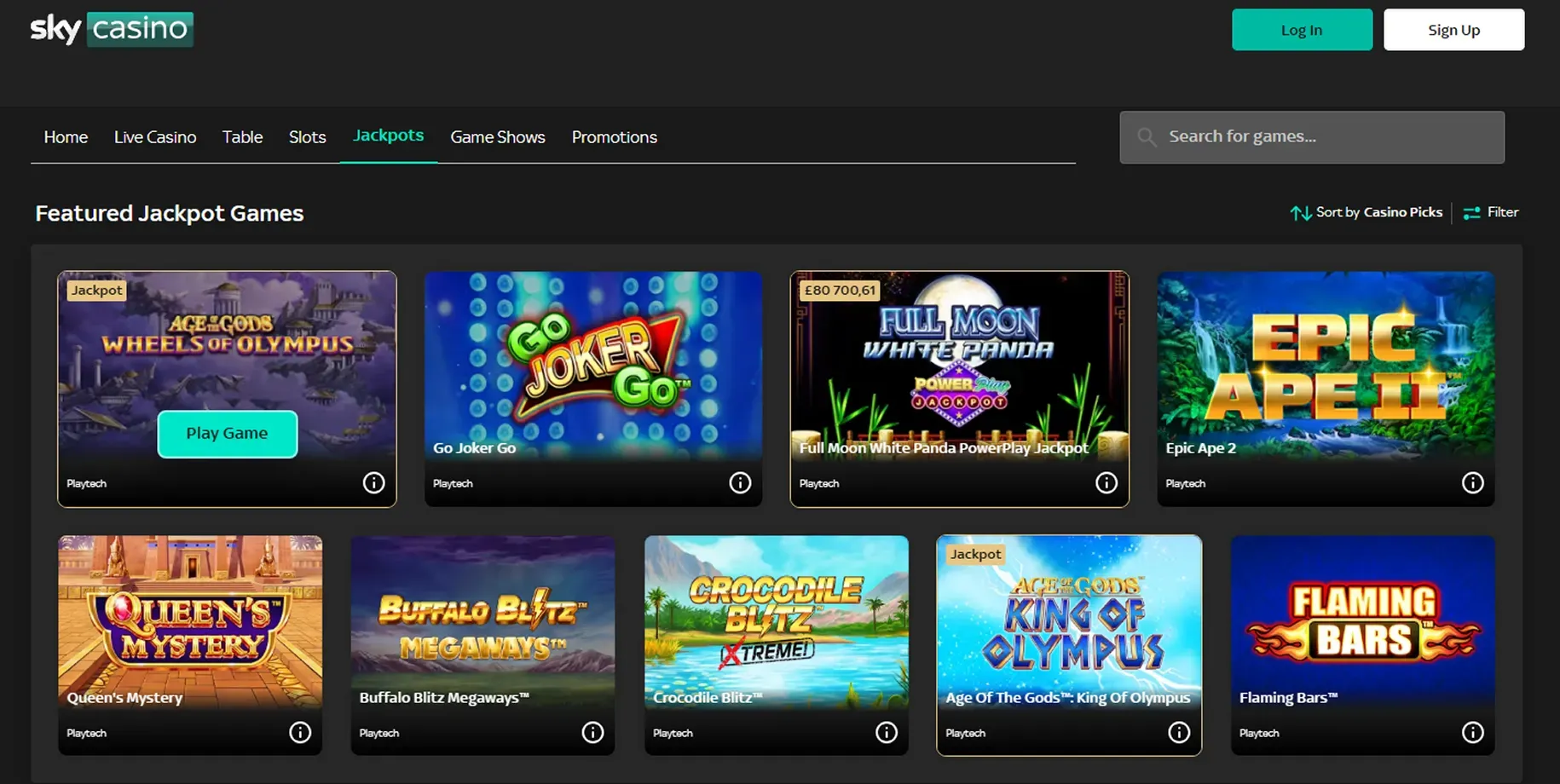Image resolution: width=1560 pixels, height=784 pixels.
Task: Click Playtech label under Flaming Bars
Action: tap(1259, 733)
